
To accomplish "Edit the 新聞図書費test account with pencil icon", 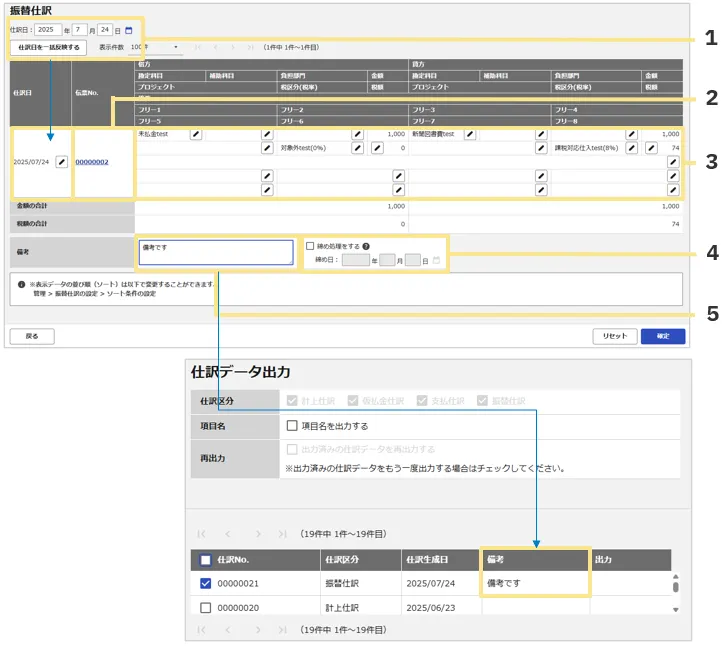I will (x=469, y=134).
